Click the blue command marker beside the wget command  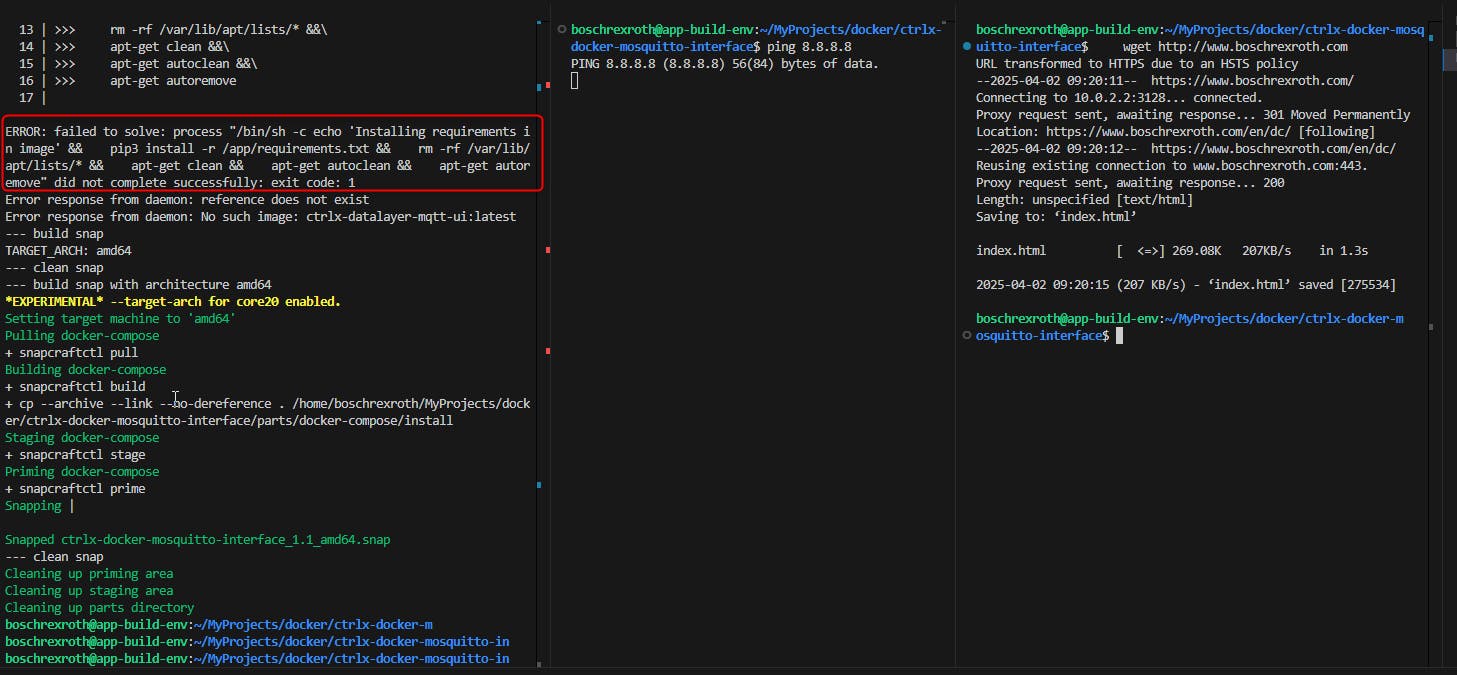967,47
